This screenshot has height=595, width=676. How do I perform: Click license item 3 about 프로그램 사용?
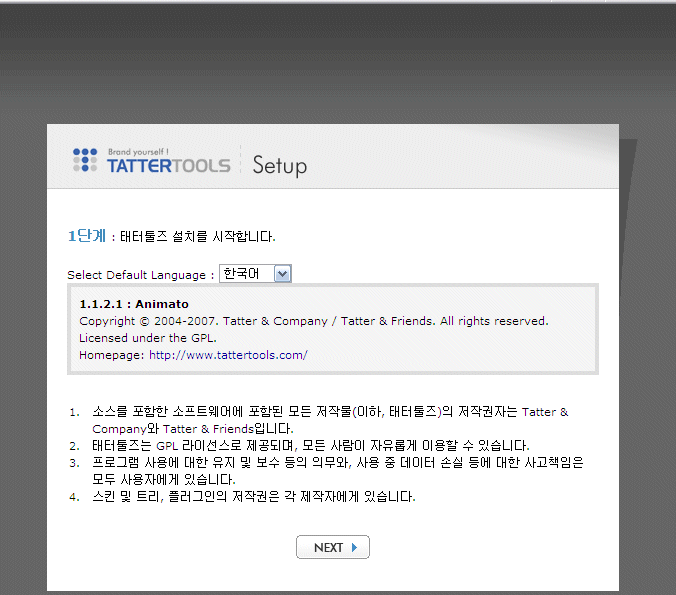click(x=338, y=471)
